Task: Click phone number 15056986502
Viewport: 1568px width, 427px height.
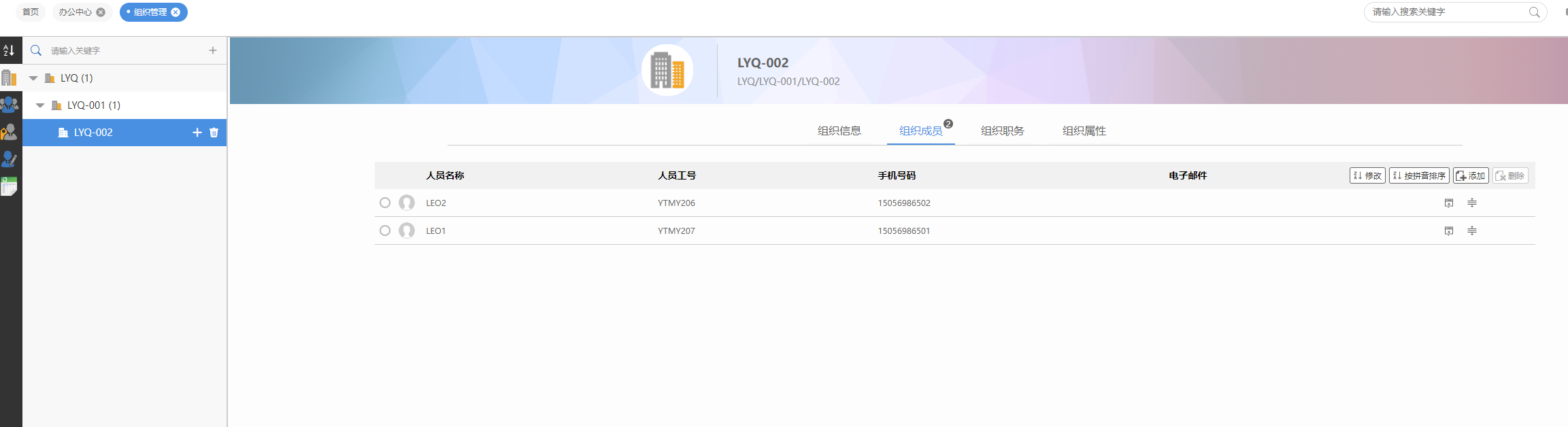Action: pos(904,203)
